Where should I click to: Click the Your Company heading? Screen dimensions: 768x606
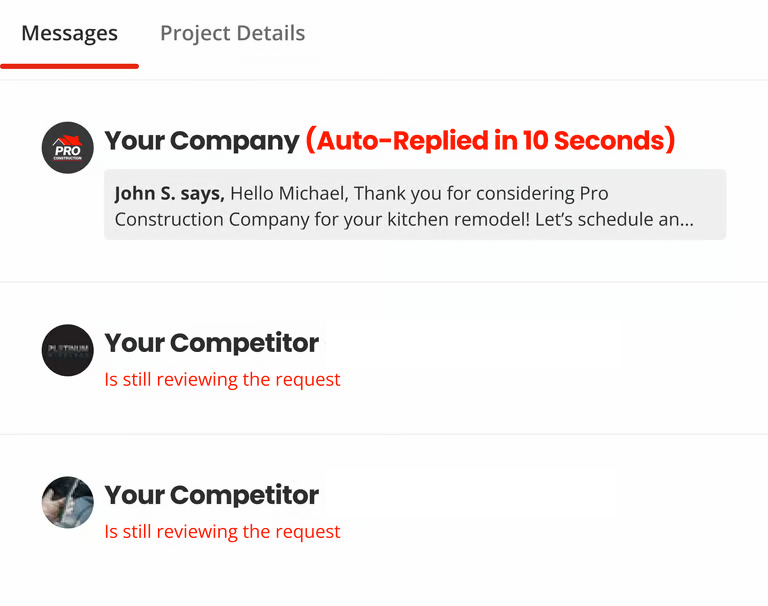[x=201, y=141]
